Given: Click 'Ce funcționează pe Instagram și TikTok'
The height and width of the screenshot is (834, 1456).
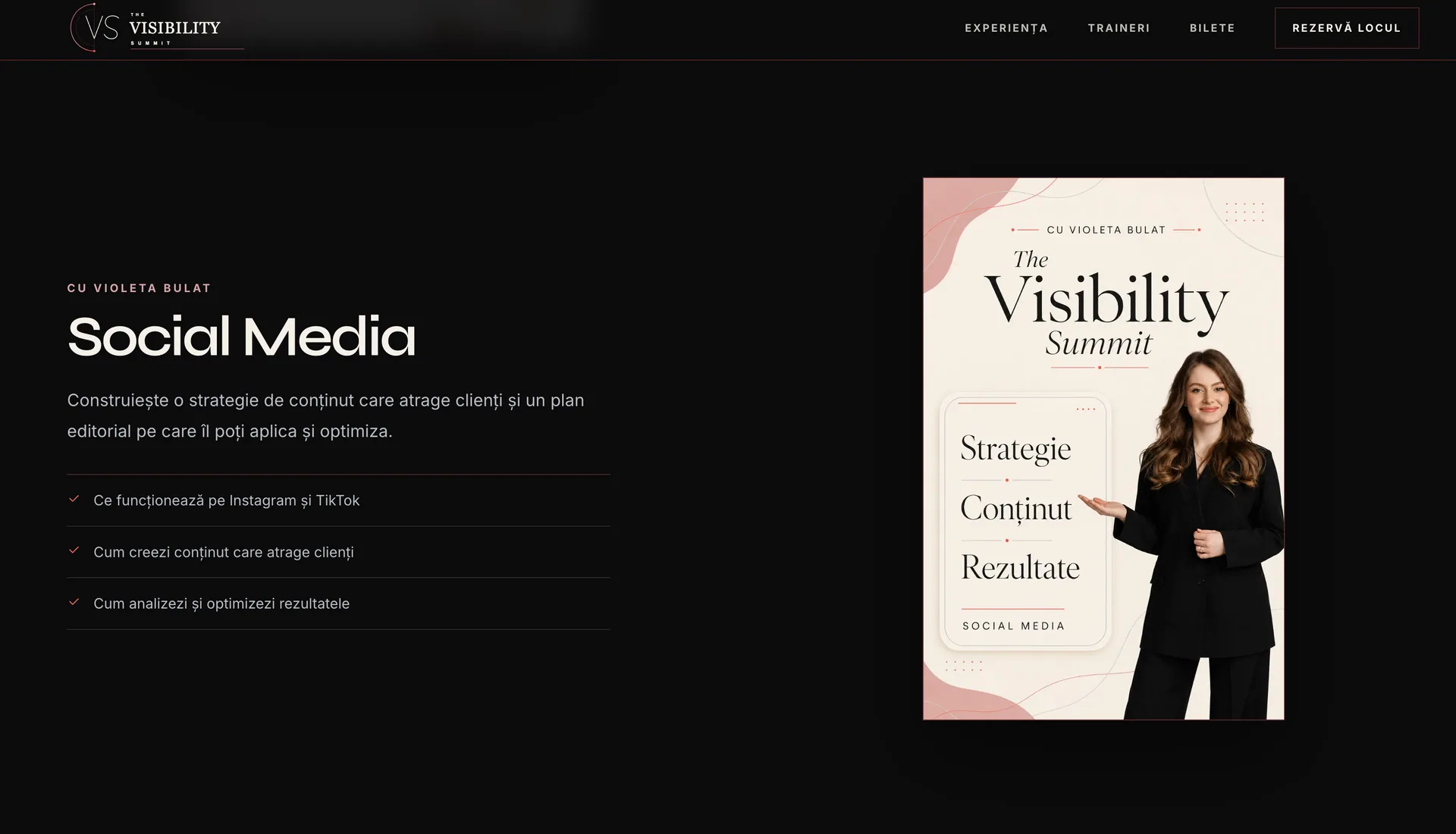Looking at the screenshot, I should point(226,500).
